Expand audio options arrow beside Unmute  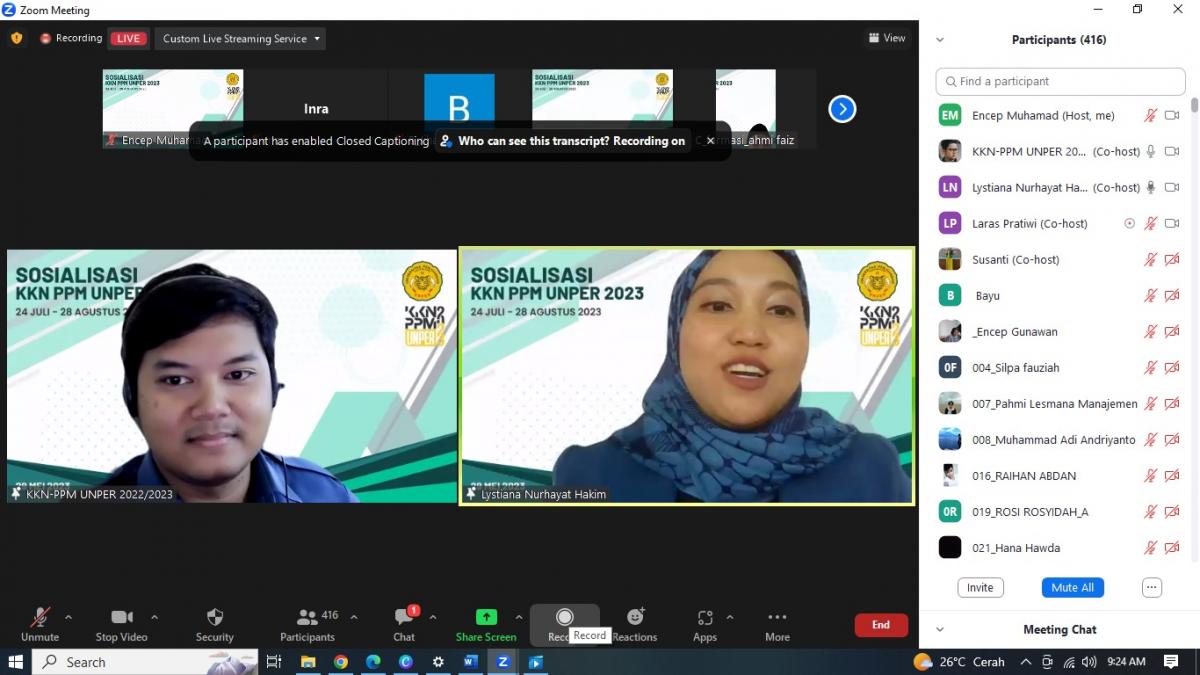[x=68, y=617]
